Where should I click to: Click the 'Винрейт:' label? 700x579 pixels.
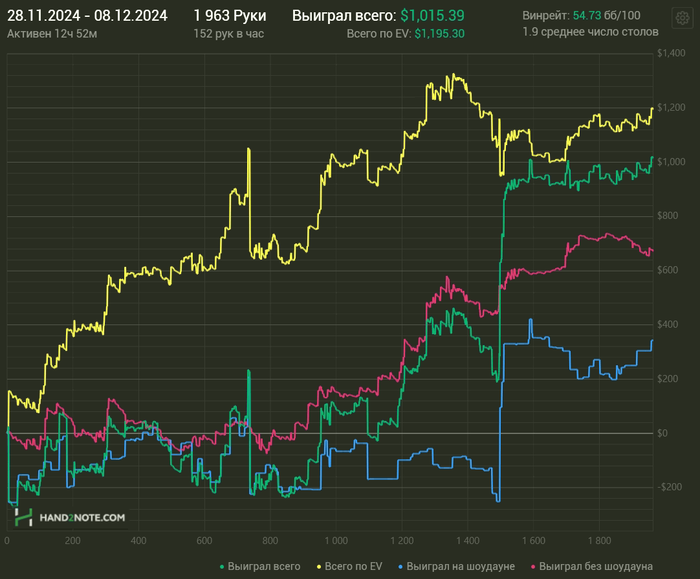click(x=546, y=16)
